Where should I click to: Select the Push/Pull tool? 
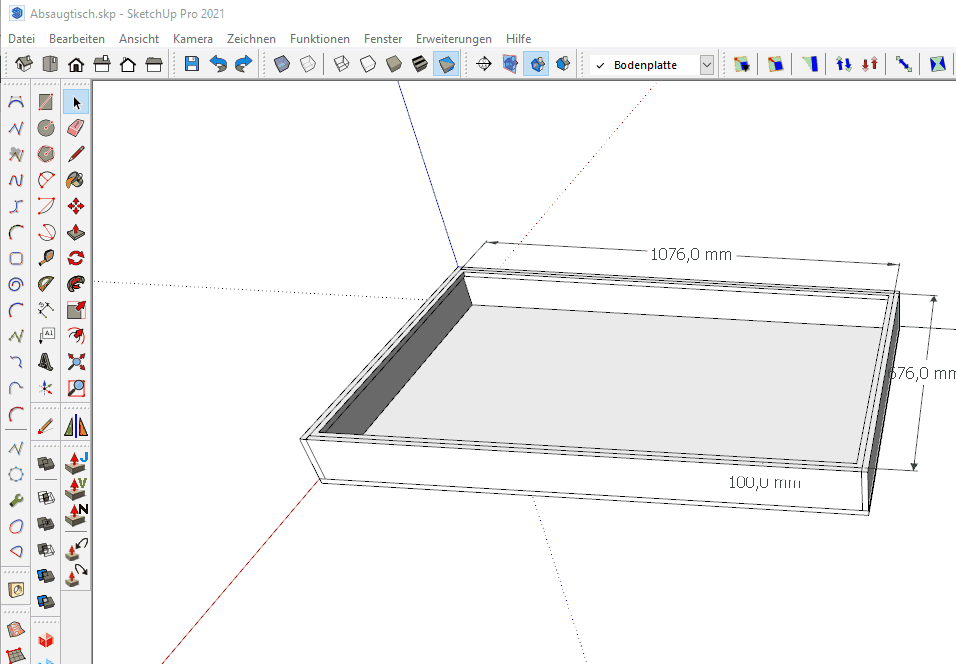point(76,232)
